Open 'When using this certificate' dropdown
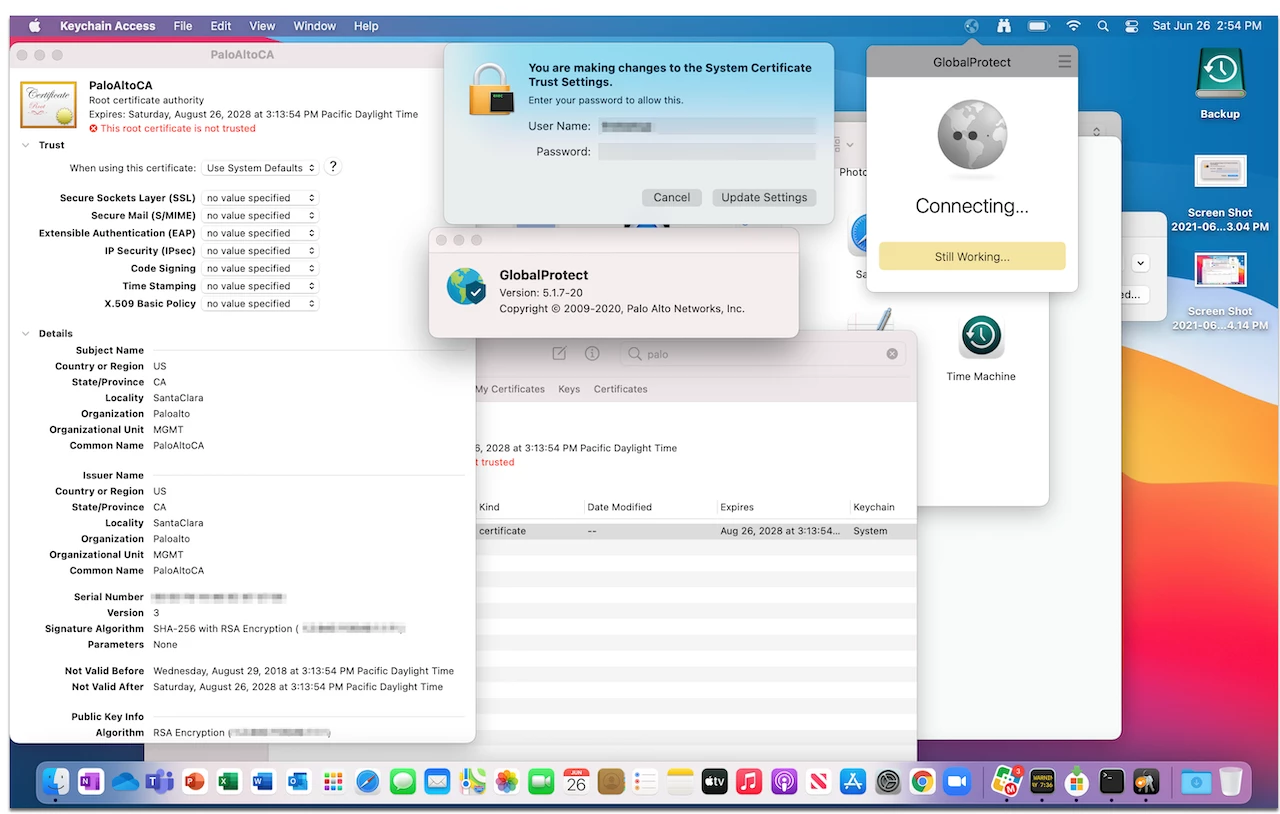The width and height of the screenshot is (1280, 814). coord(260,168)
